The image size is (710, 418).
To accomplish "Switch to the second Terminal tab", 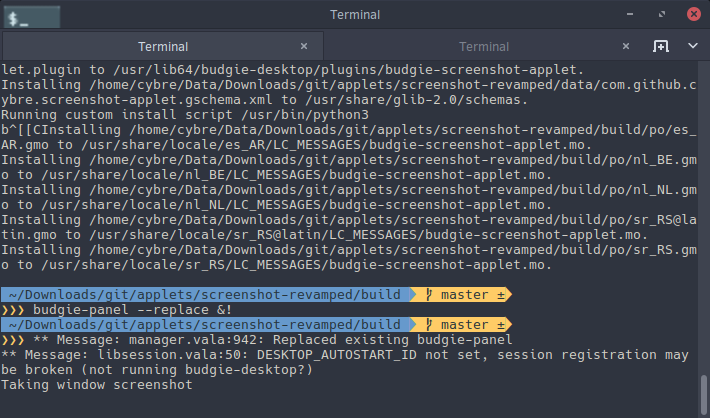I will [484, 46].
